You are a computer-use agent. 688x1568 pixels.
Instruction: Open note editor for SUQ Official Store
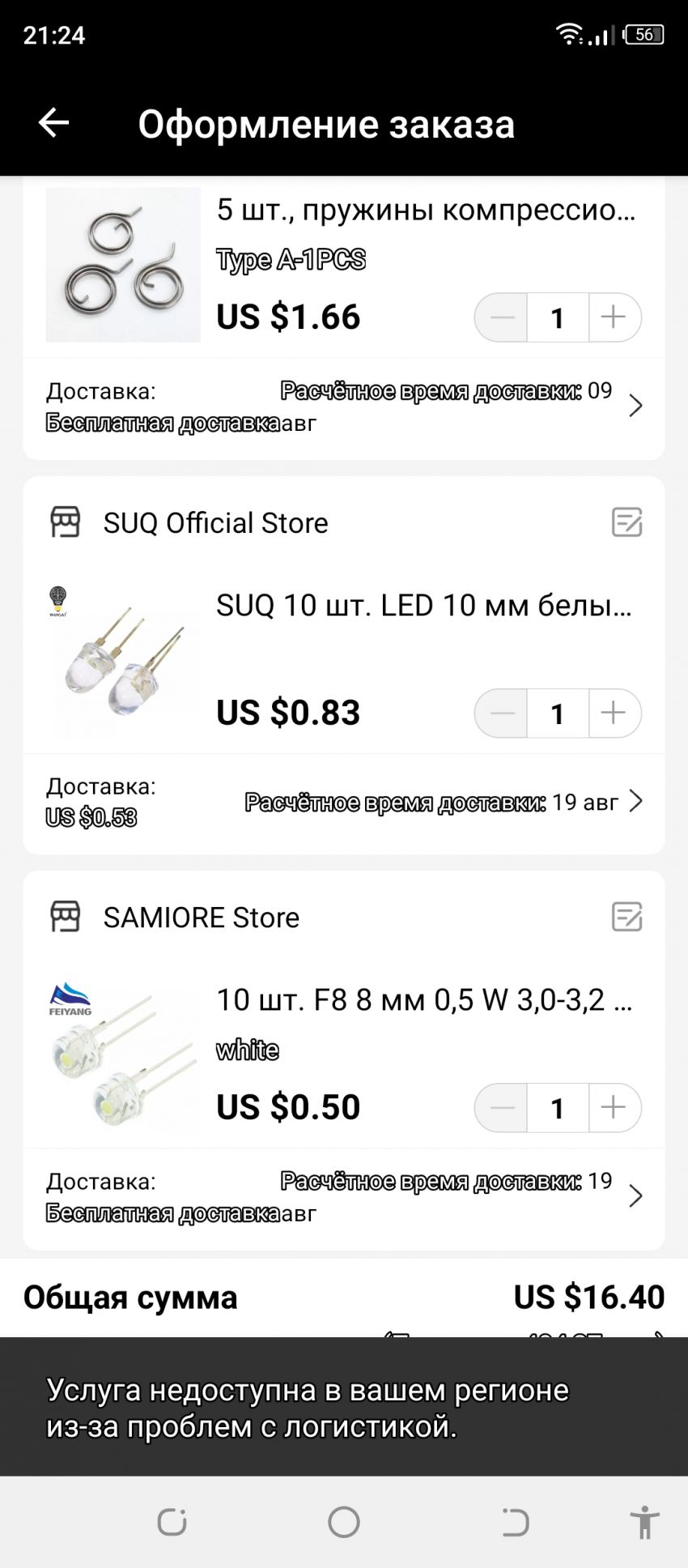[626, 522]
